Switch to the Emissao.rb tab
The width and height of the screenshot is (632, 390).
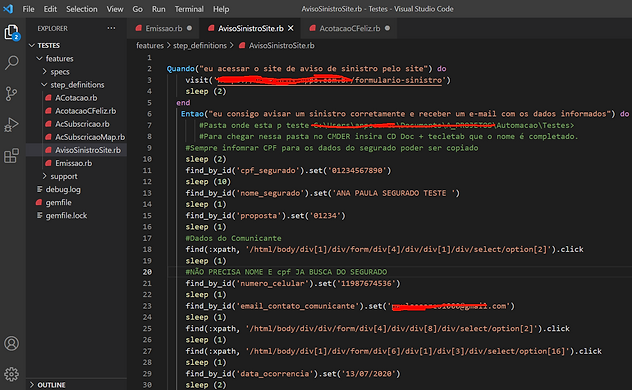click(164, 28)
